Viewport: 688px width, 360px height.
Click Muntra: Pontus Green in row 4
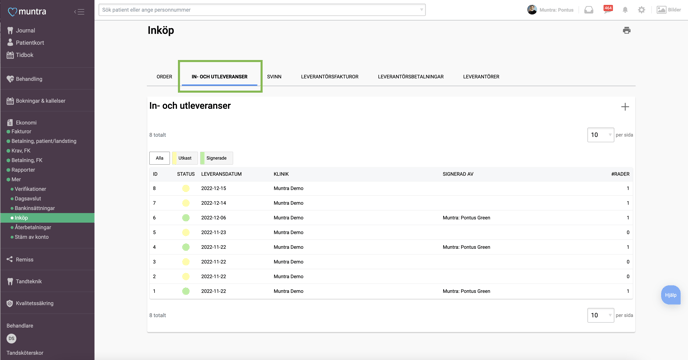point(466,247)
